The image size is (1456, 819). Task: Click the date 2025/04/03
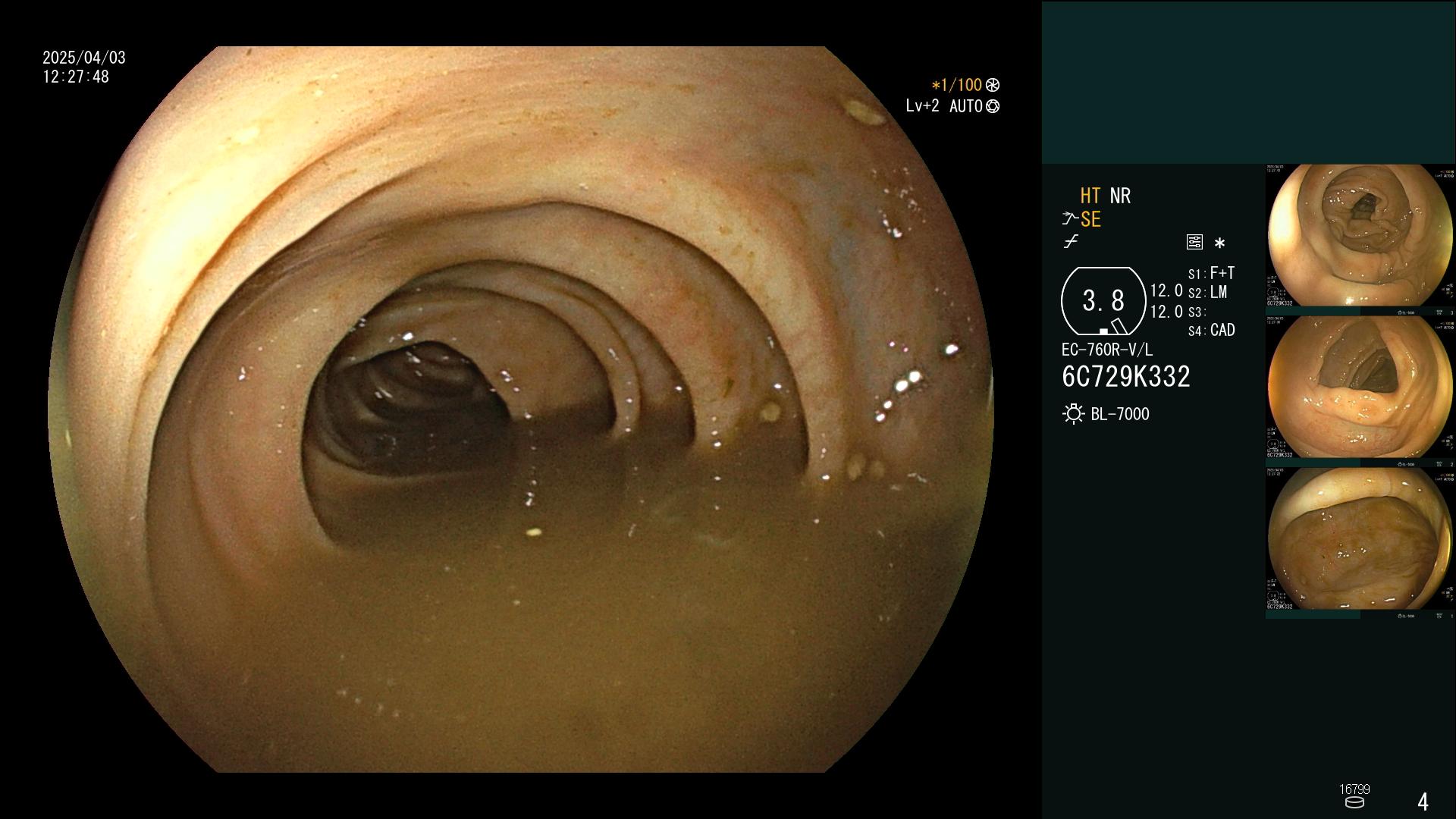[x=84, y=58]
